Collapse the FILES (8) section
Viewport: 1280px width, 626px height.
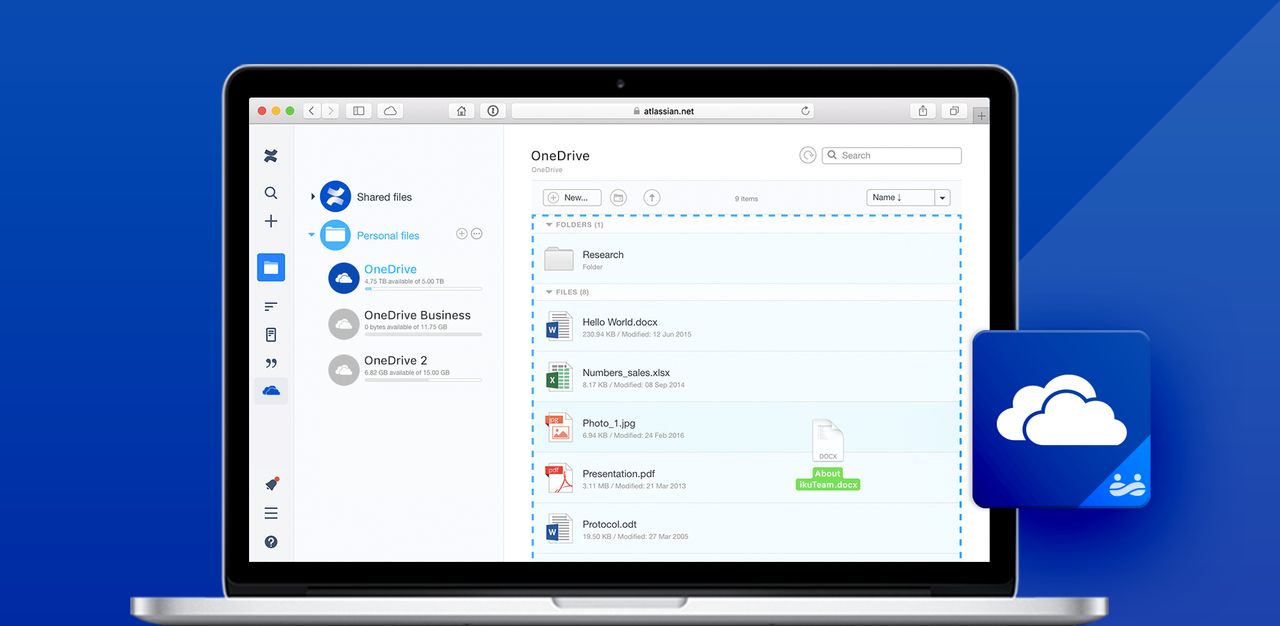pyautogui.click(x=549, y=292)
